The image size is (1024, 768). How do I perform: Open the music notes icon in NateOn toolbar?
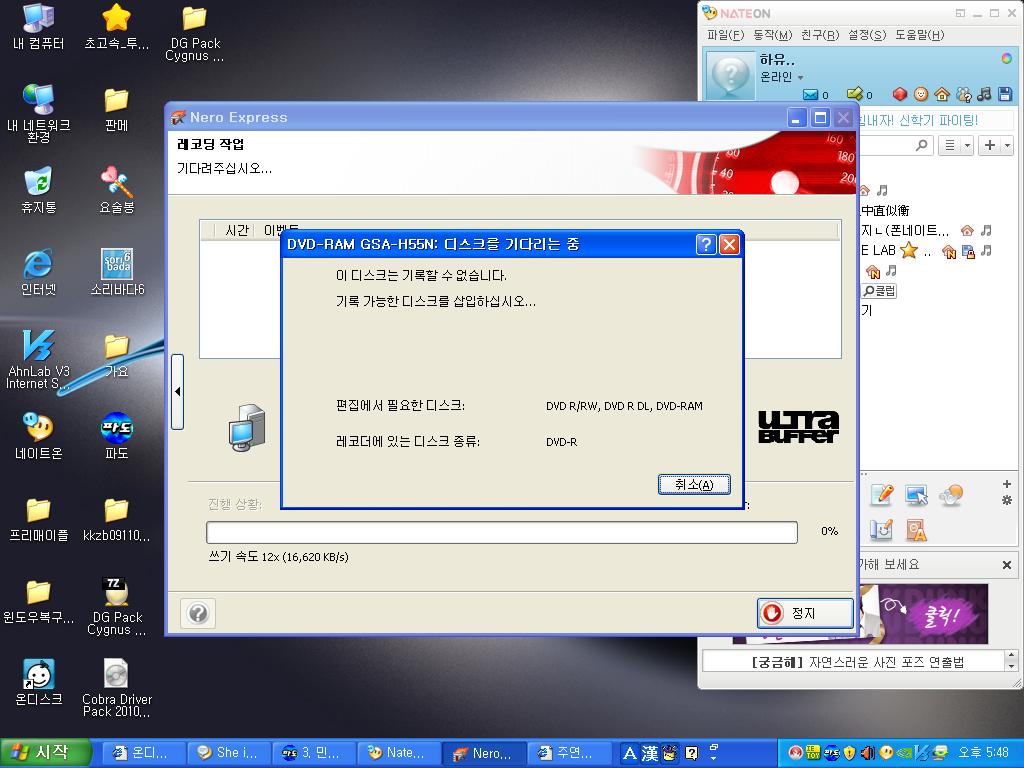pos(984,95)
